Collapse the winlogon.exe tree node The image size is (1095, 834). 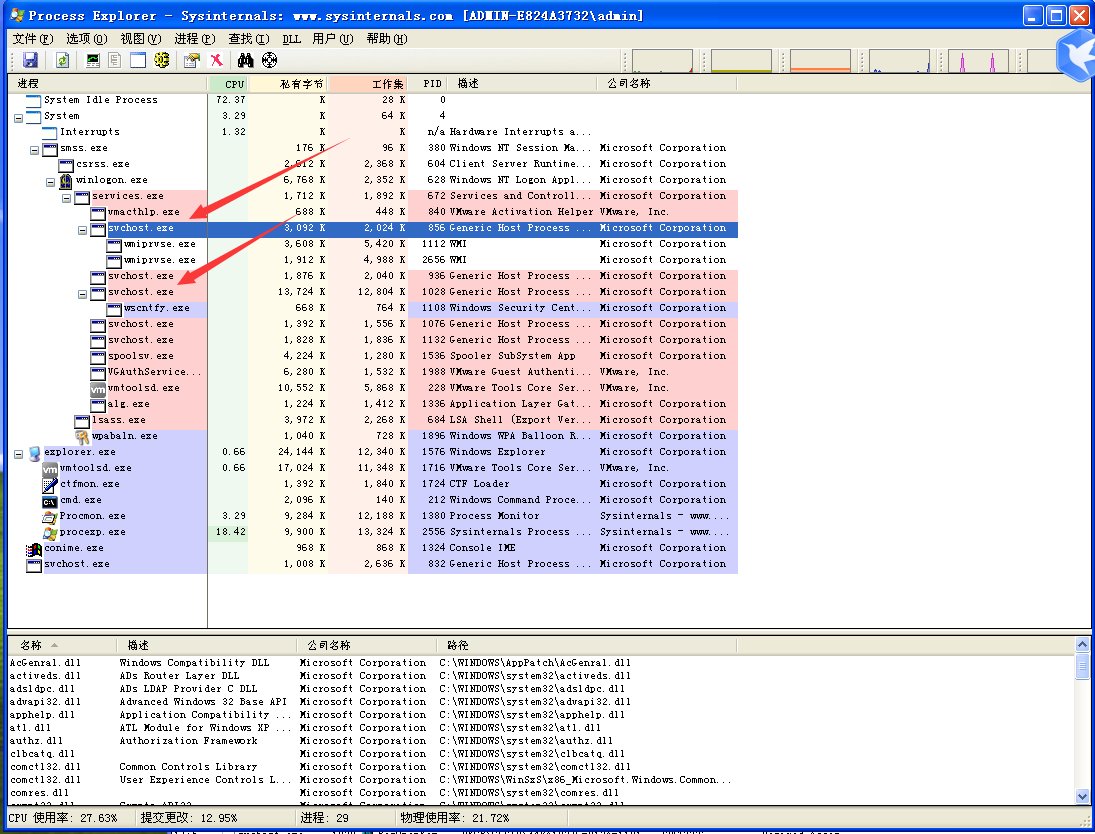point(50,182)
